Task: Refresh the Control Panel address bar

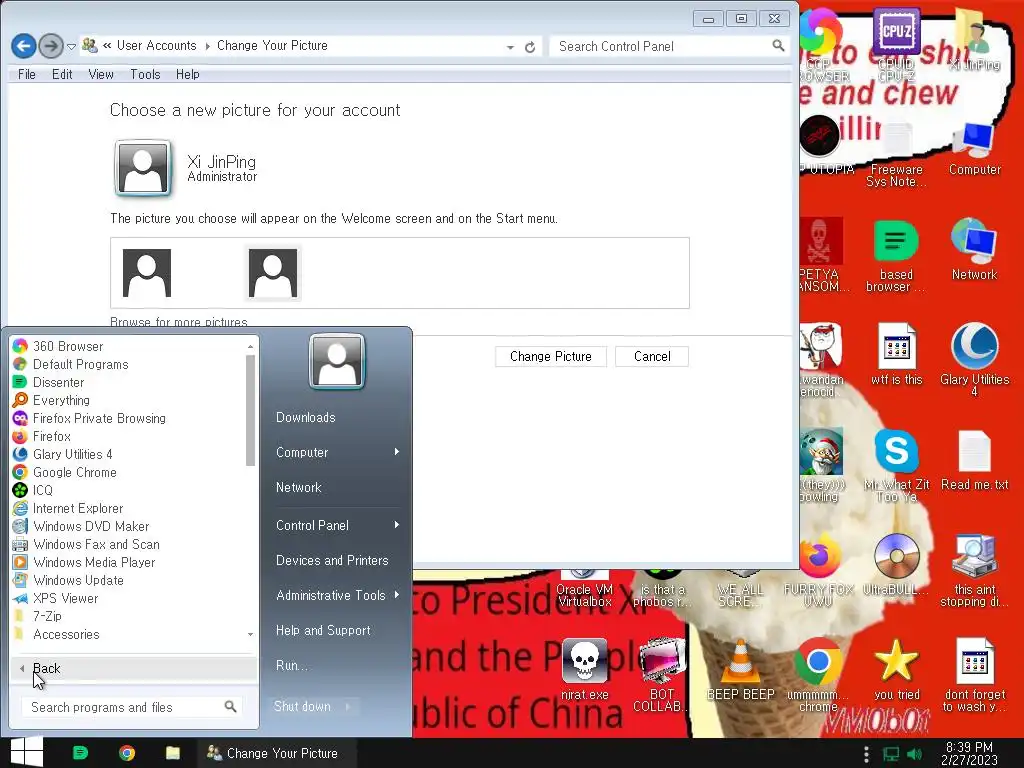Action: [530, 47]
